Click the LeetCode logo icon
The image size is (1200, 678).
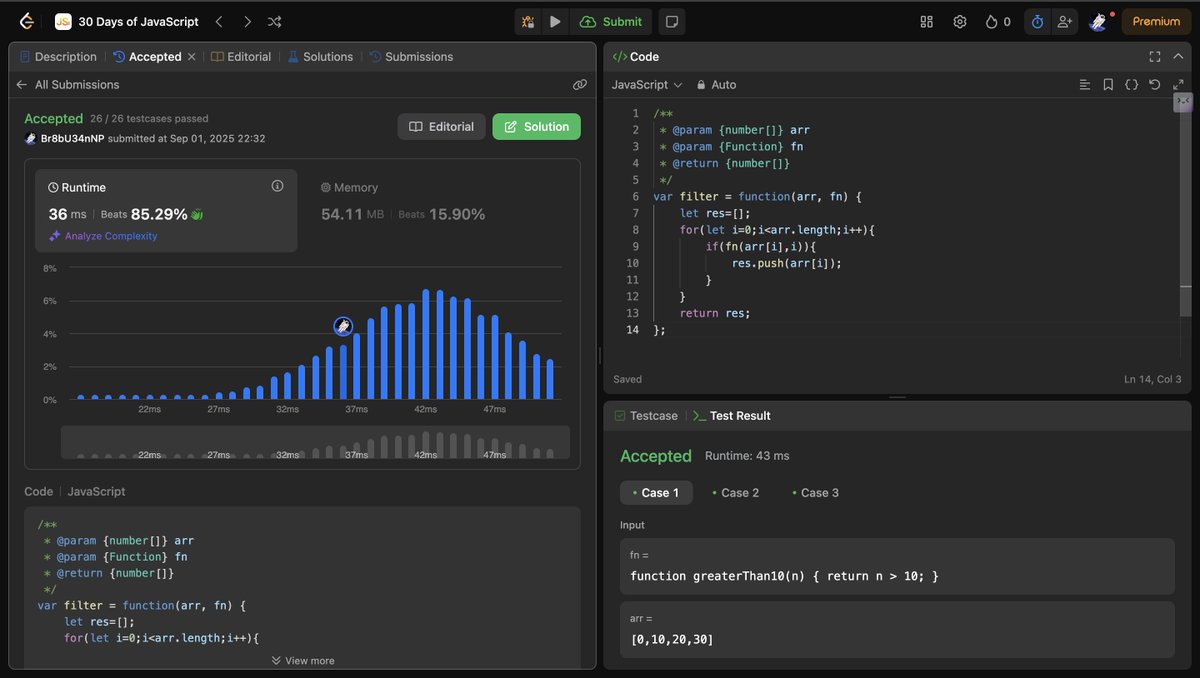(x=27, y=21)
